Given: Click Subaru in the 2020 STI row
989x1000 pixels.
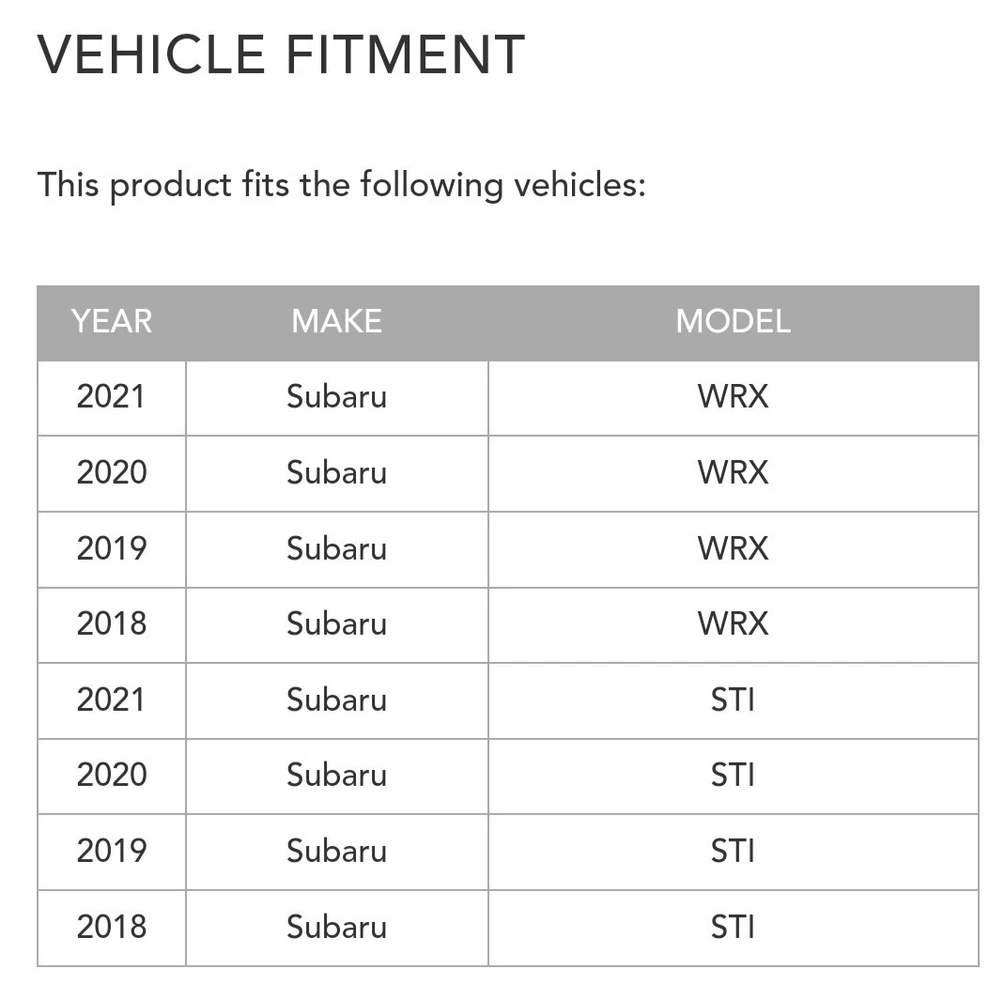Looking at the screenshot, I should (336, 775).
